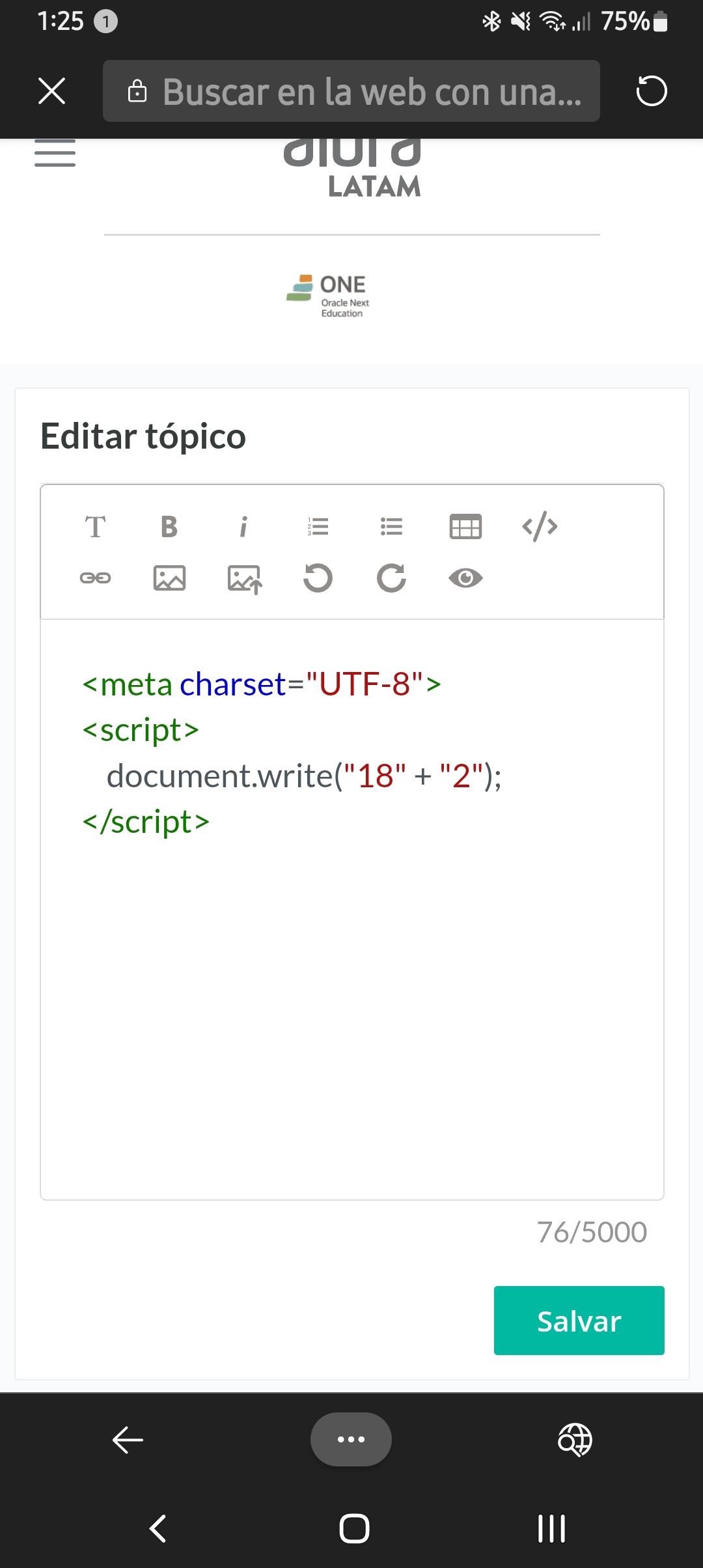The height and width of the screenshot is (1568, 703).
Task: Open the Android recent apps button
Action: (x=551, y=1528)
